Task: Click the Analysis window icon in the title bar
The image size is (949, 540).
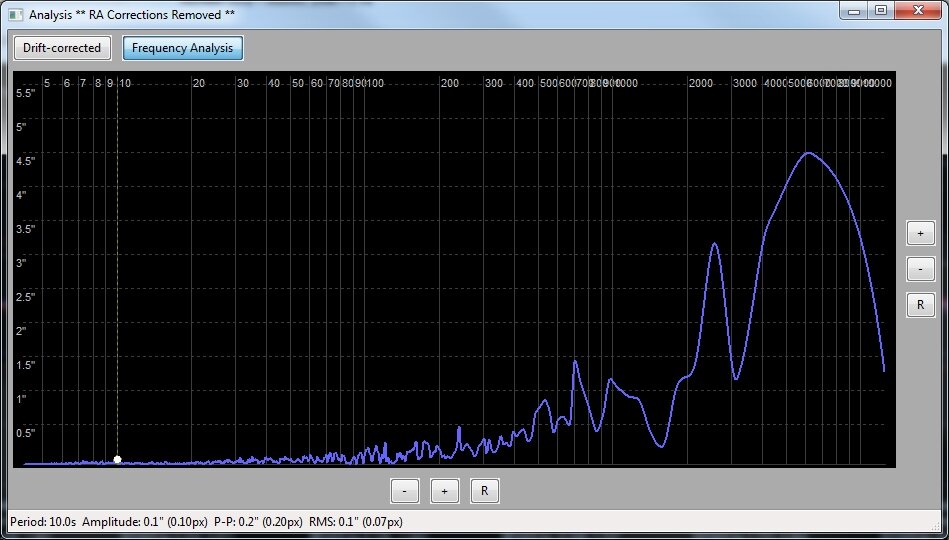Action: (16, 14)
